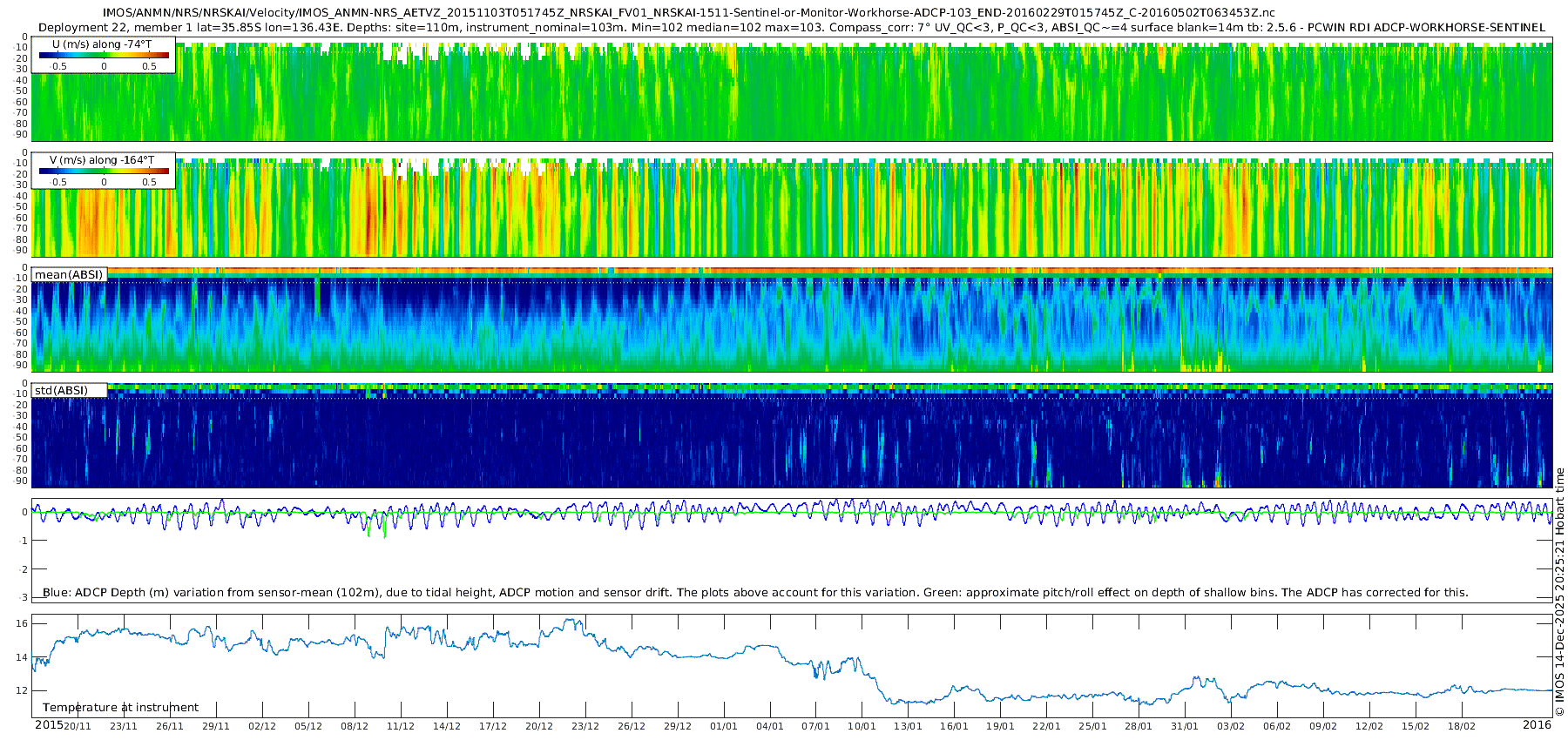Viewport: 1568px width, 740px height.
Task: Select the std(ABSI) panel label
Action: click(x=61, y=391)
